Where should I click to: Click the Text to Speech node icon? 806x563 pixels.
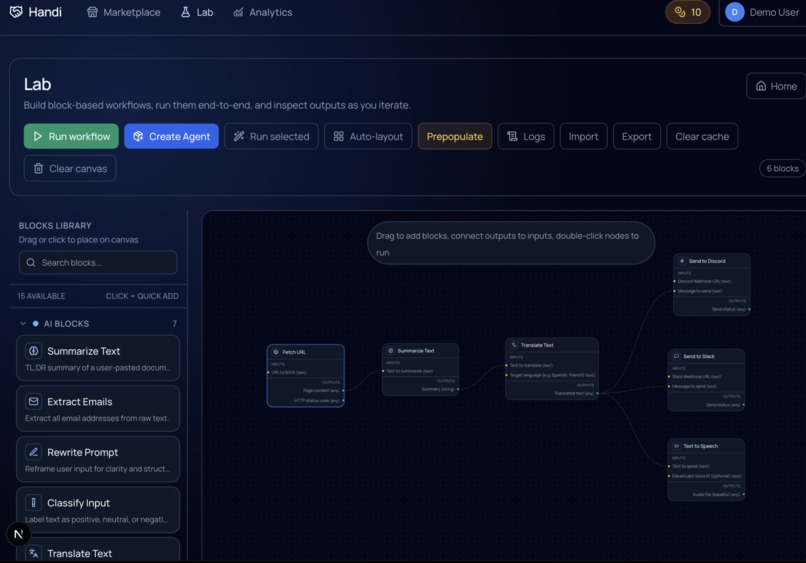click(676, 446)
